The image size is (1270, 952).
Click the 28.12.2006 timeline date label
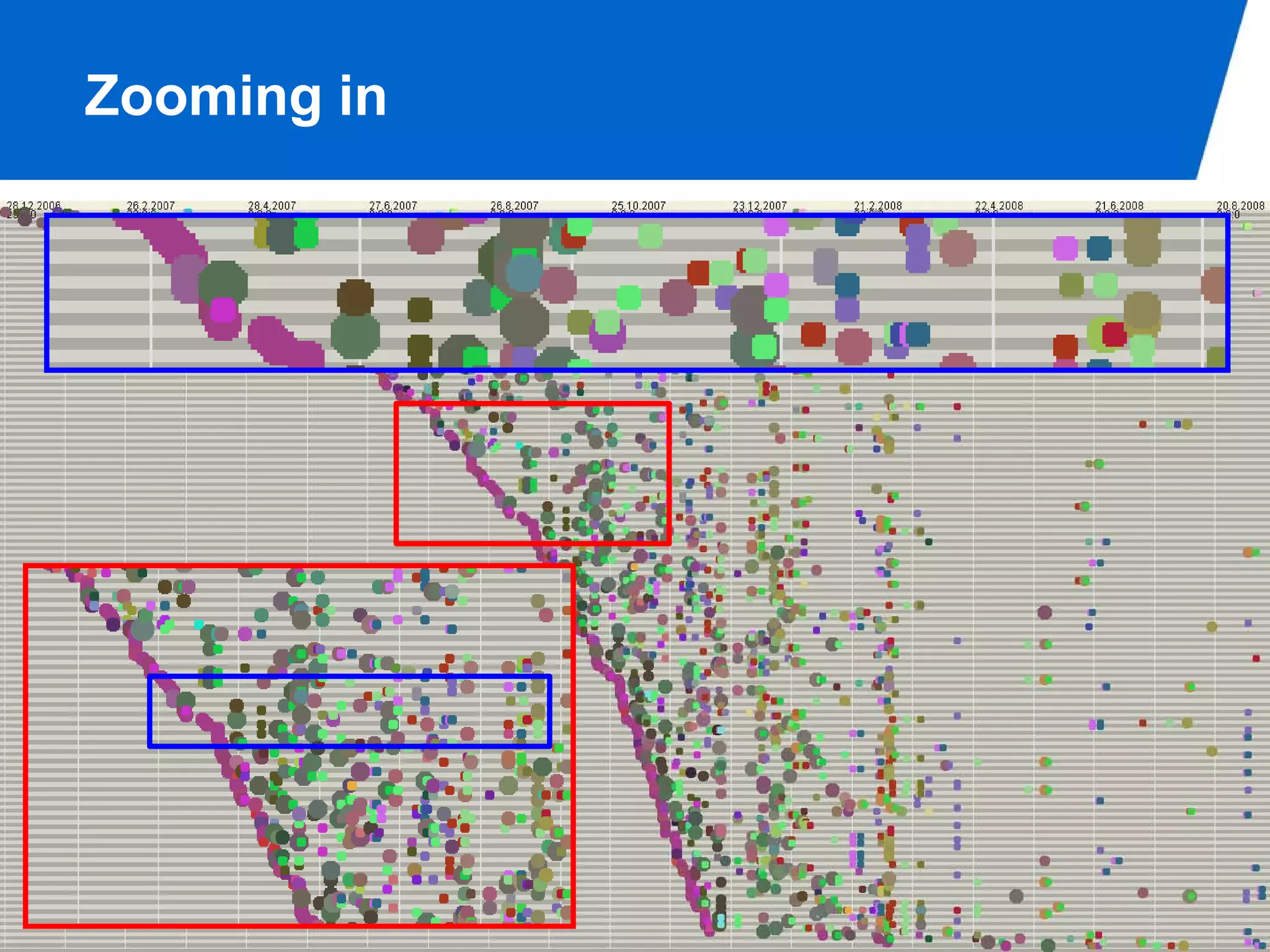[x=33, y=205]
